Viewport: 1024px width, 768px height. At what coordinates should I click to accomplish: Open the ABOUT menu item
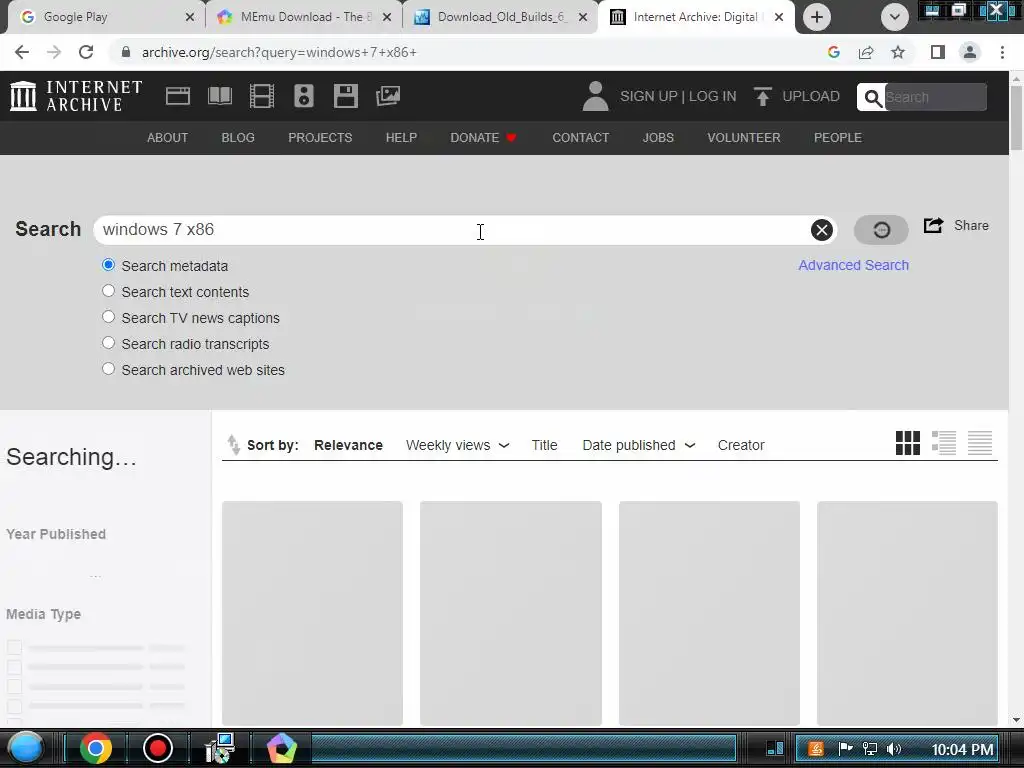pyautogui.click(x=167, y=138)
